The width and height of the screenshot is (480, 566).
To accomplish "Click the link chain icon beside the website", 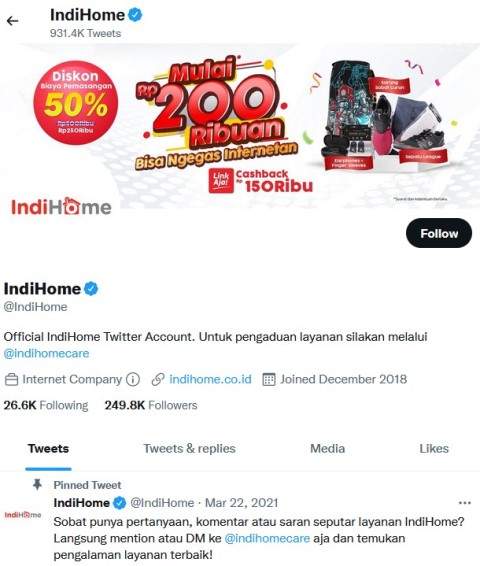I will [158, 380].
